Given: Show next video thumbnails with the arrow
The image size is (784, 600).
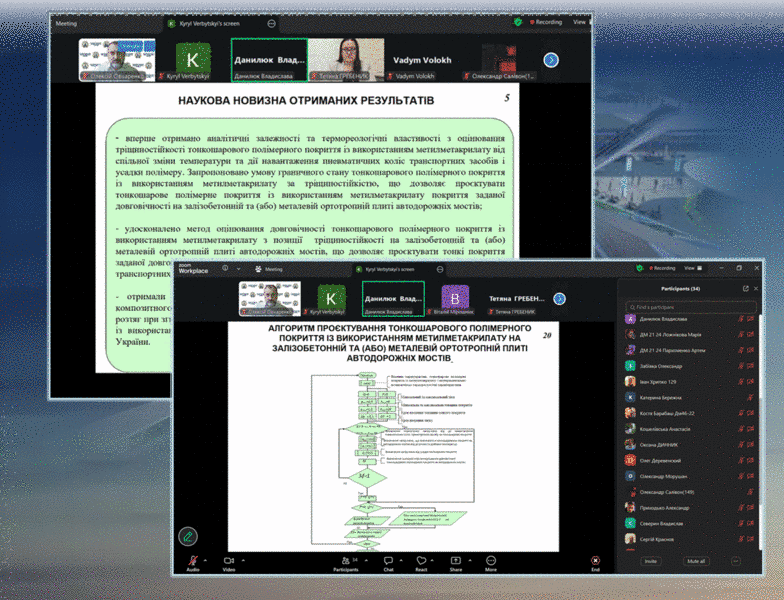Looking at the screenshot, I should (x=559, y=298).
